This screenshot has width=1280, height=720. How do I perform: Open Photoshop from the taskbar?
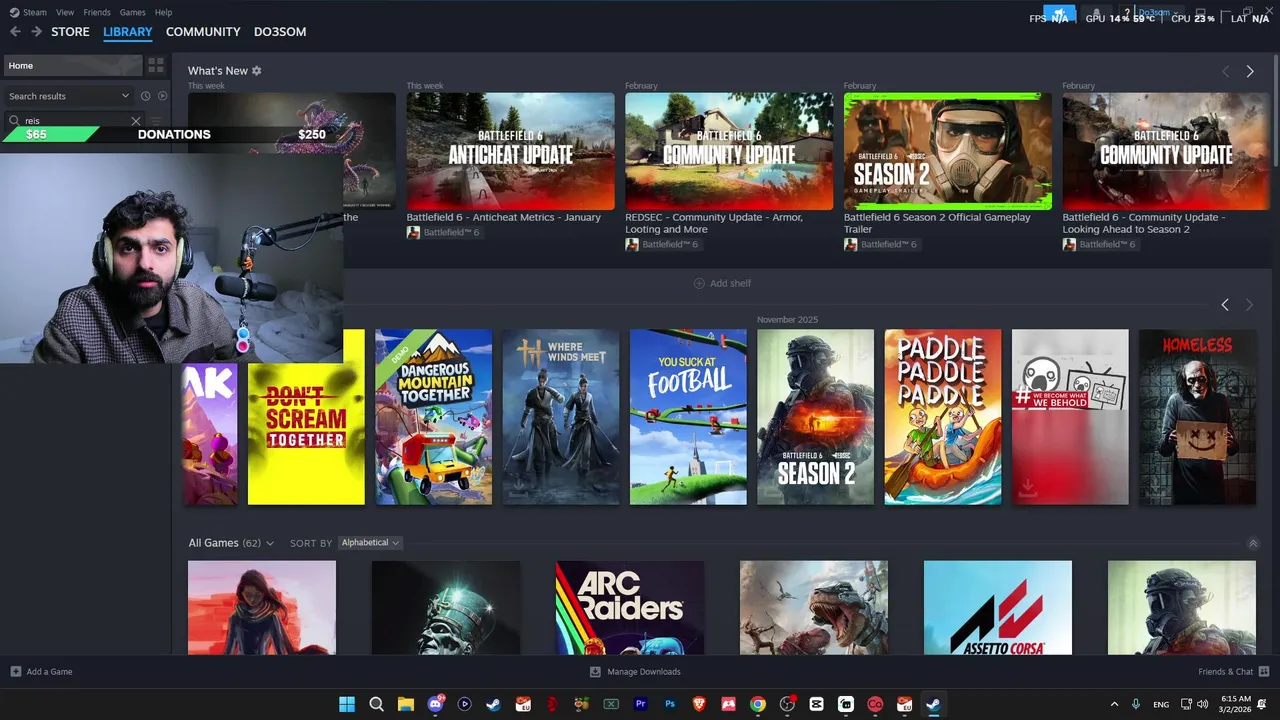click(670, 704)
